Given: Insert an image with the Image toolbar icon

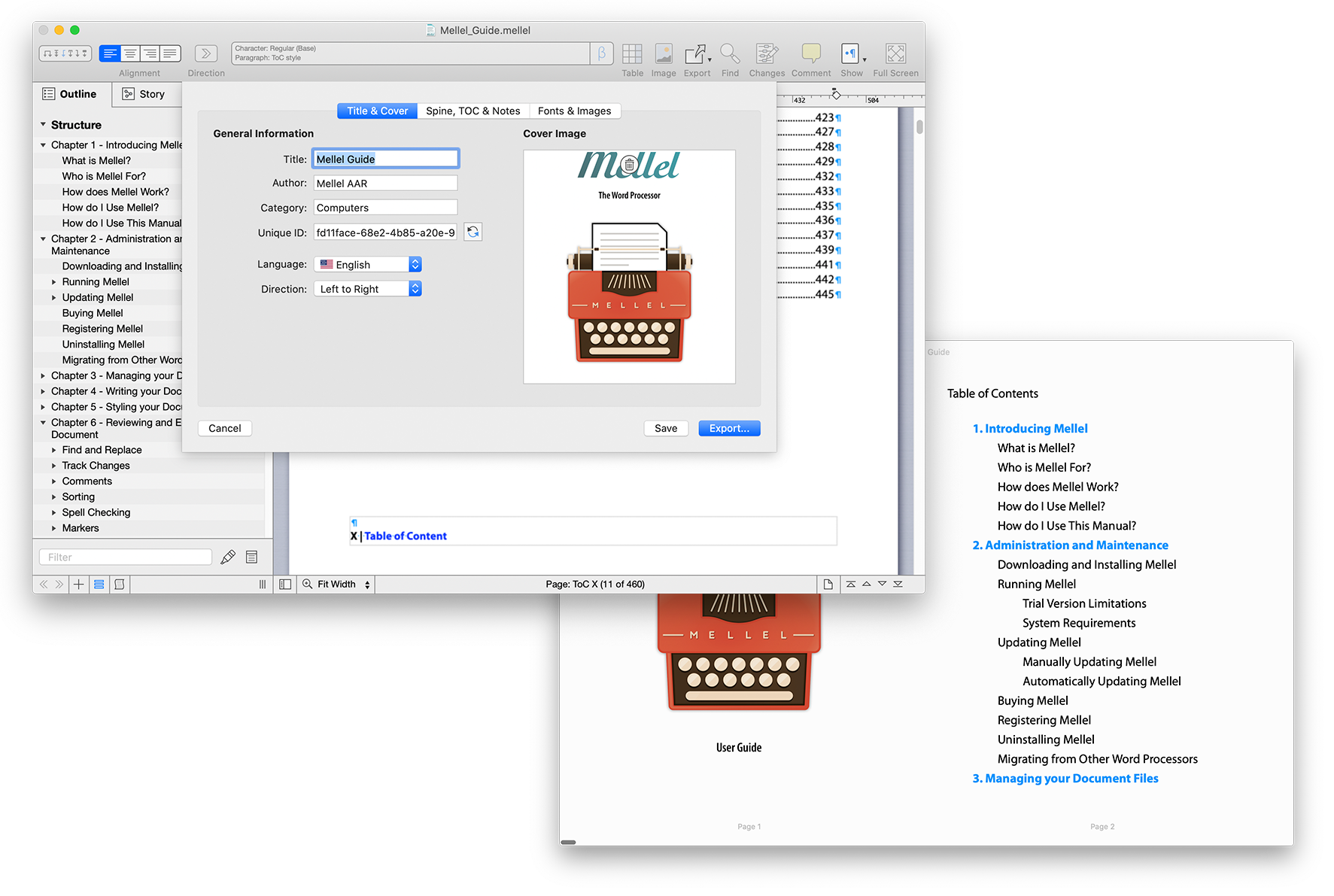Looking at the screenshot, I should pos(663,54).
